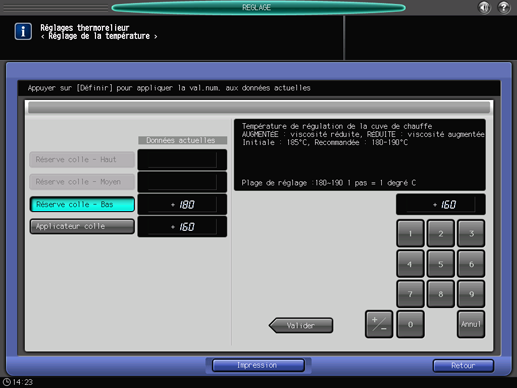Click the Valider arrow button
The width and height of the screenshot is (517, 388).
click(x=301, y=325)
